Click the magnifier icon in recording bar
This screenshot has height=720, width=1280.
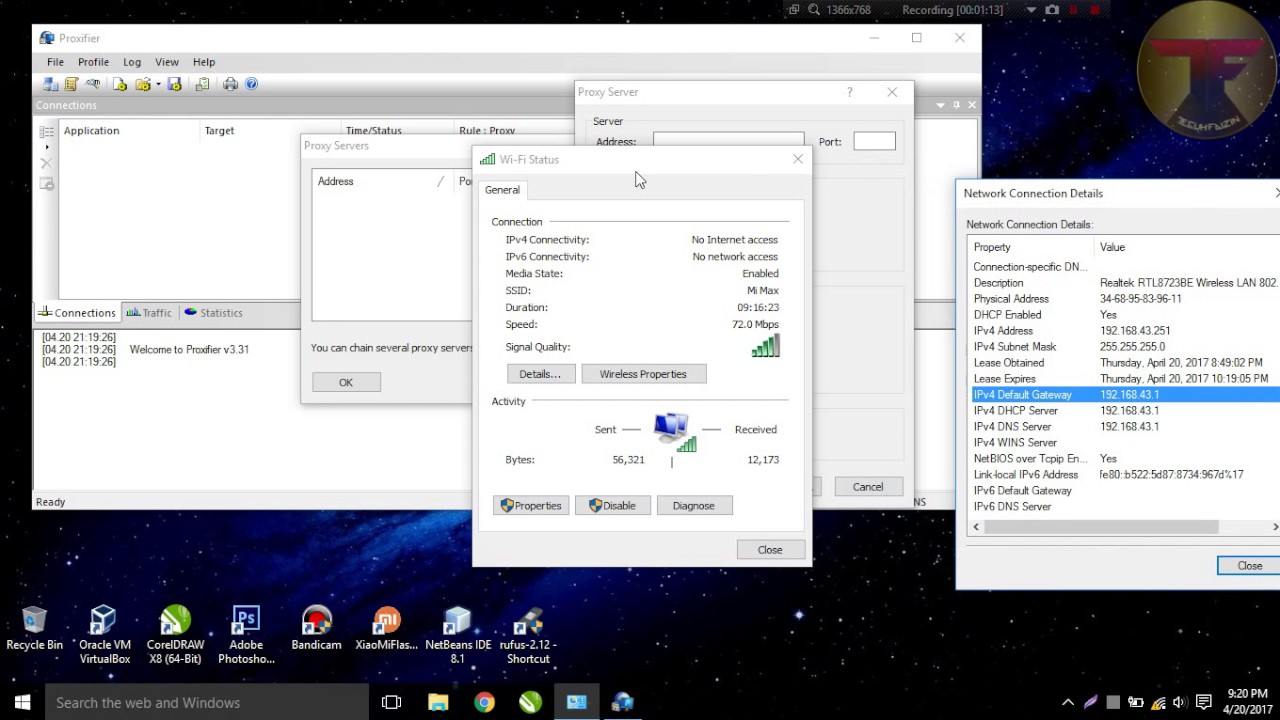[x=814, y=10]
